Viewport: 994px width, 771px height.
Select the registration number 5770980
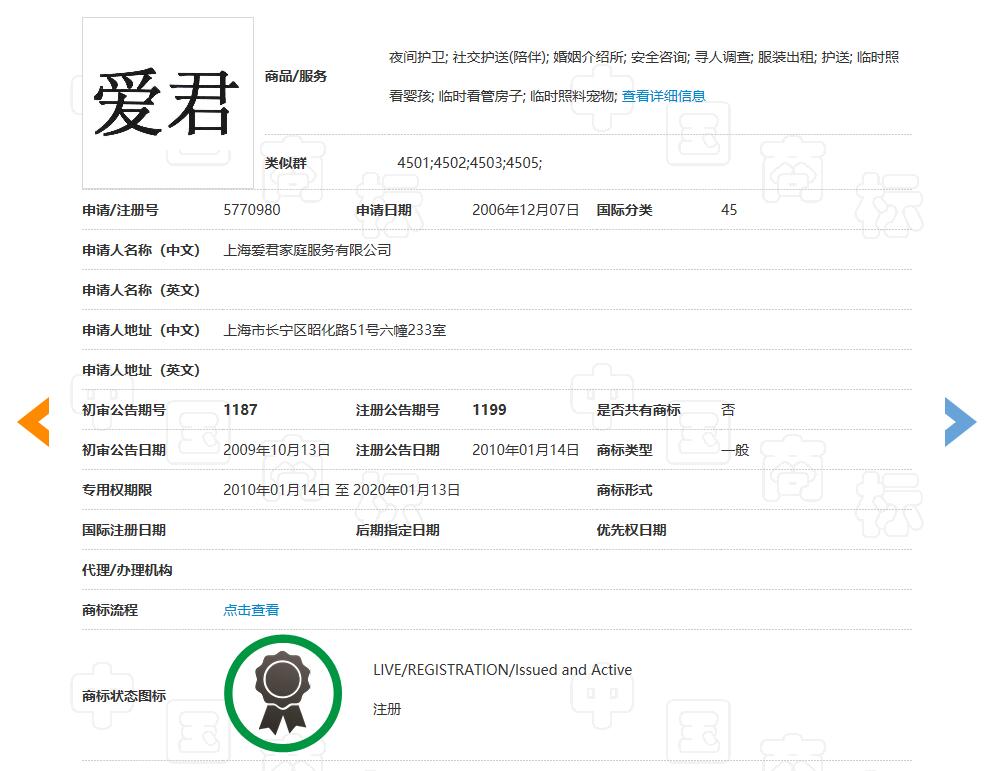pyautogui.click(x=252, y=210)
